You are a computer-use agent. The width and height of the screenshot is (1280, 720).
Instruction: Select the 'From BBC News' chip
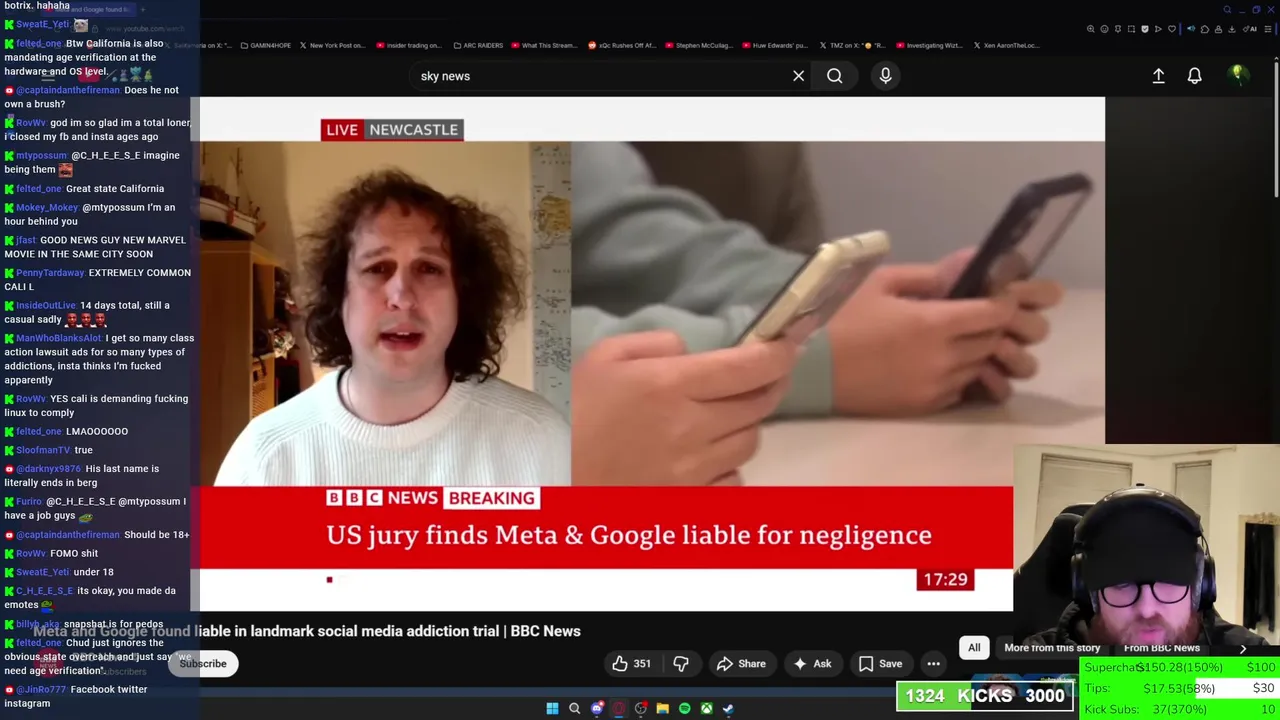pyautogui.click(x=1161, y=648)
